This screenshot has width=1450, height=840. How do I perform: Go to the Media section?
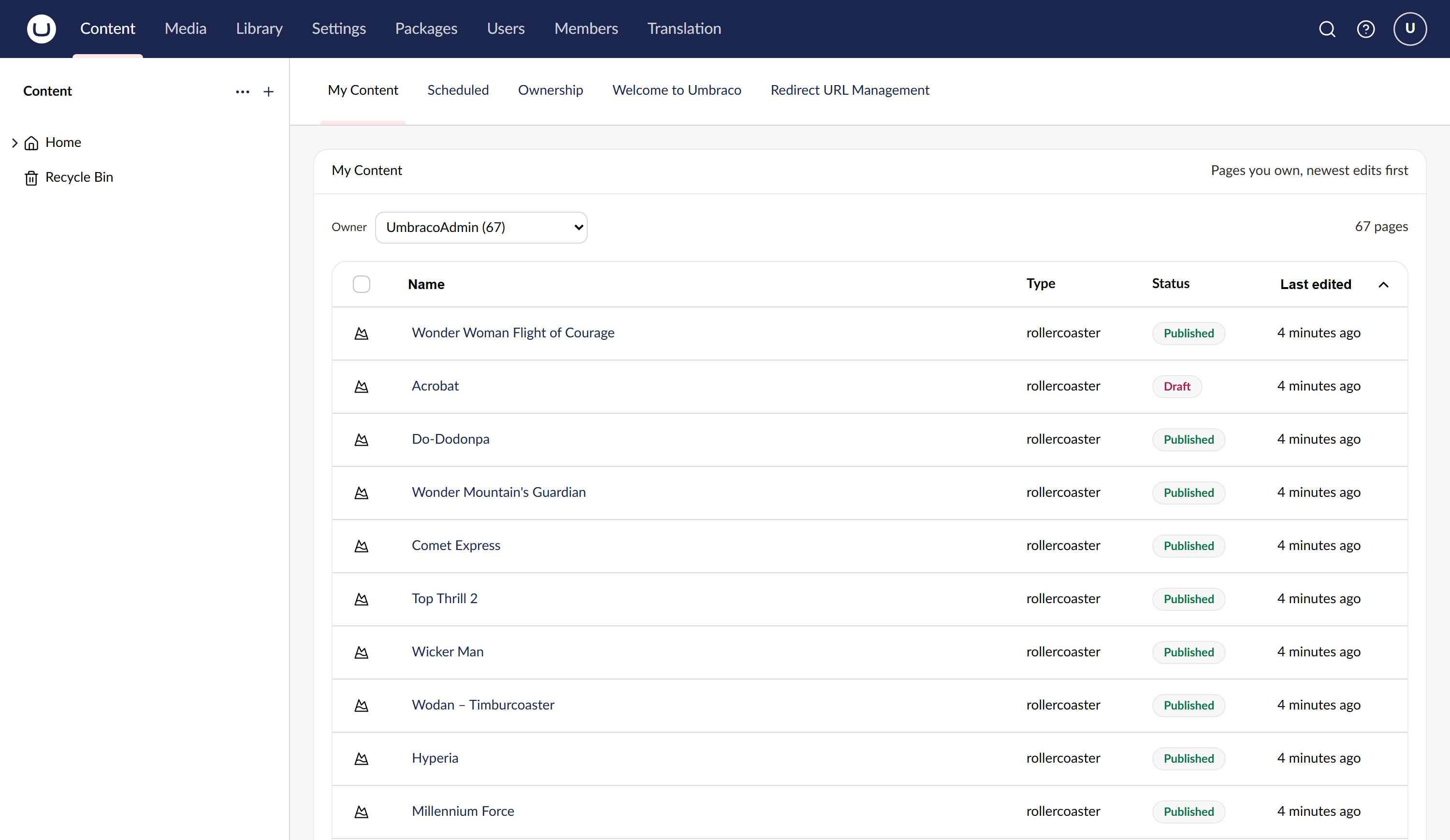click(185, 29)
